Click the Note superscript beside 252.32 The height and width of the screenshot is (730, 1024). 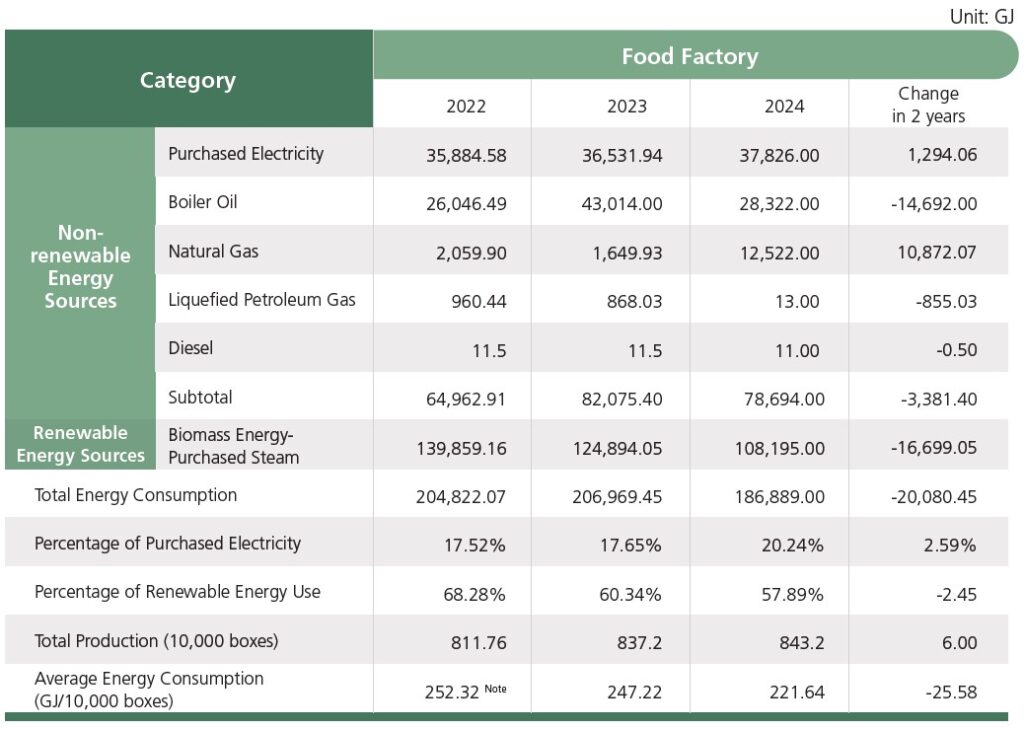(x=498, y=687)
